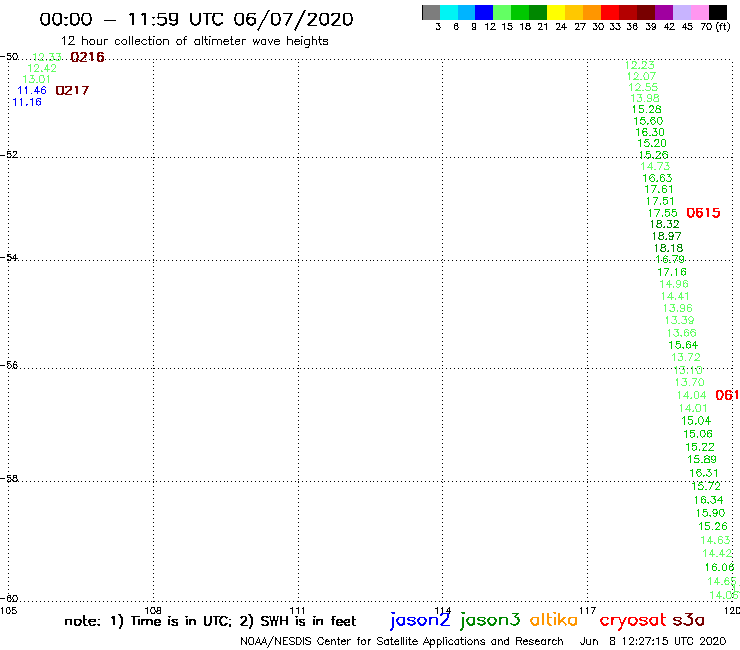Select the cryosat satellite legend label
The image size is (740, 650).
tap(633, 621)
